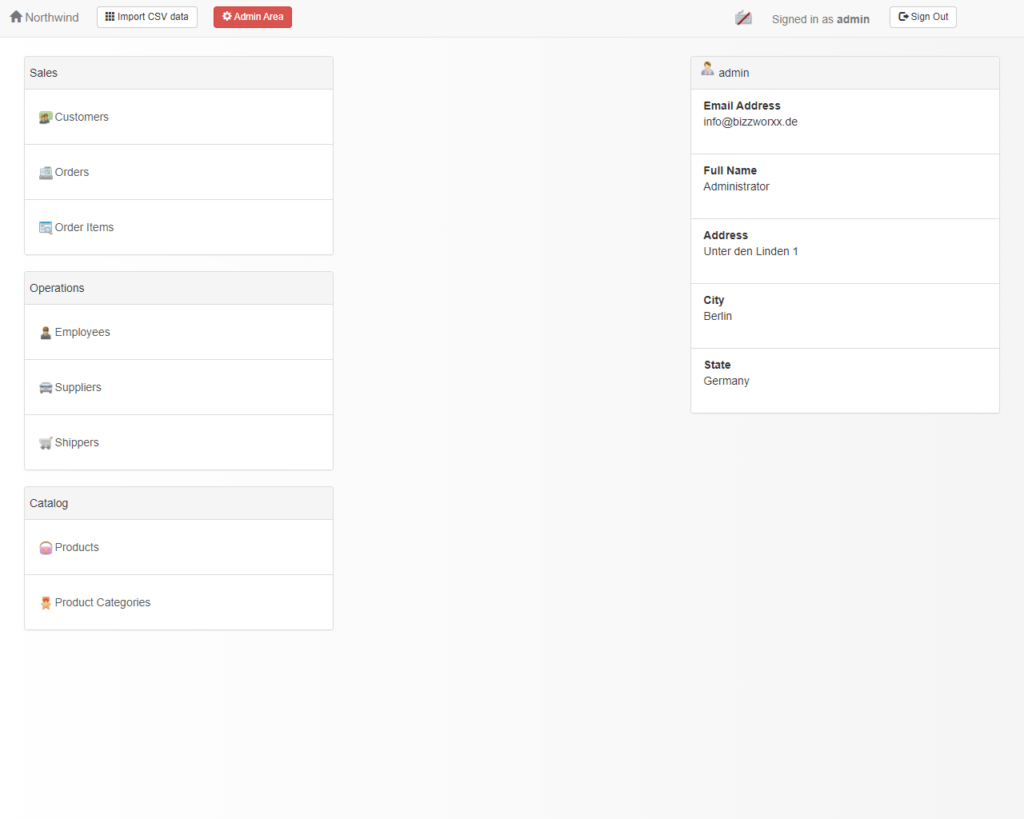Open the Customers table link
1024x819 pixels.
(x=82, y=117)
